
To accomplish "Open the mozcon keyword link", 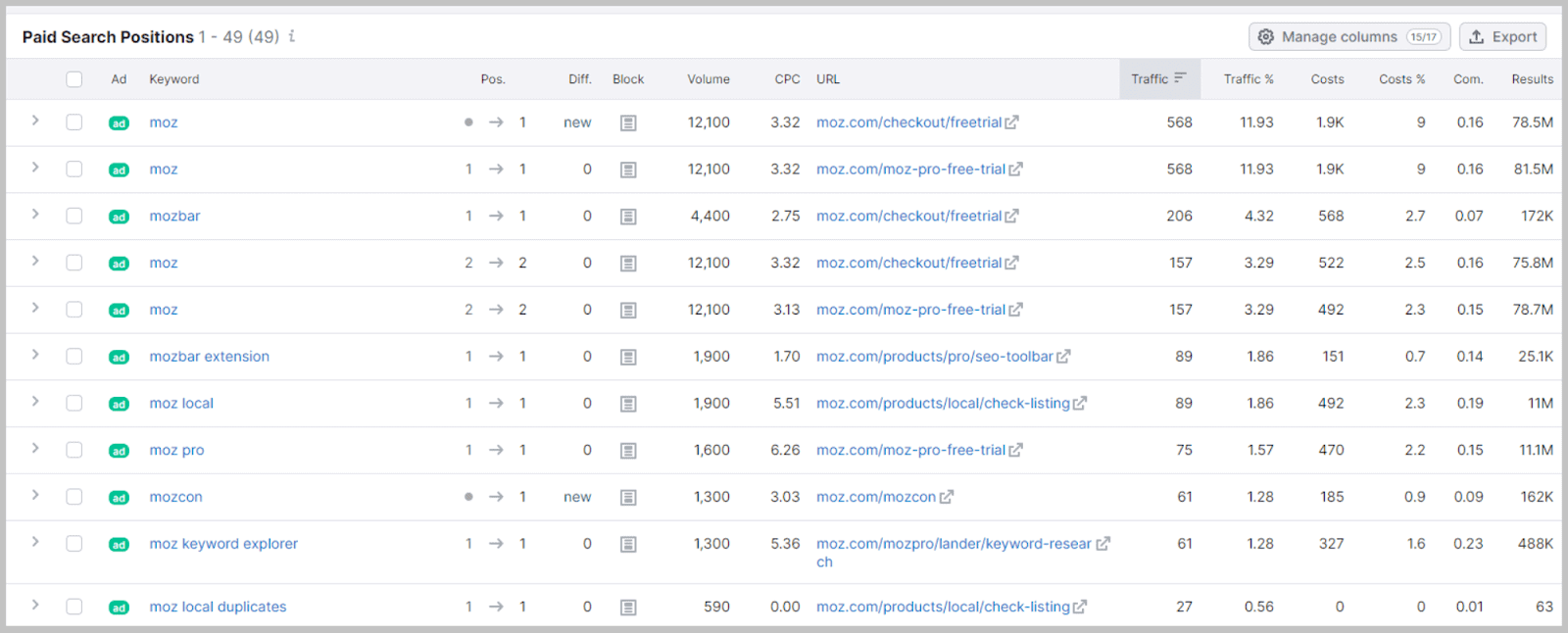I will [176, 497].
